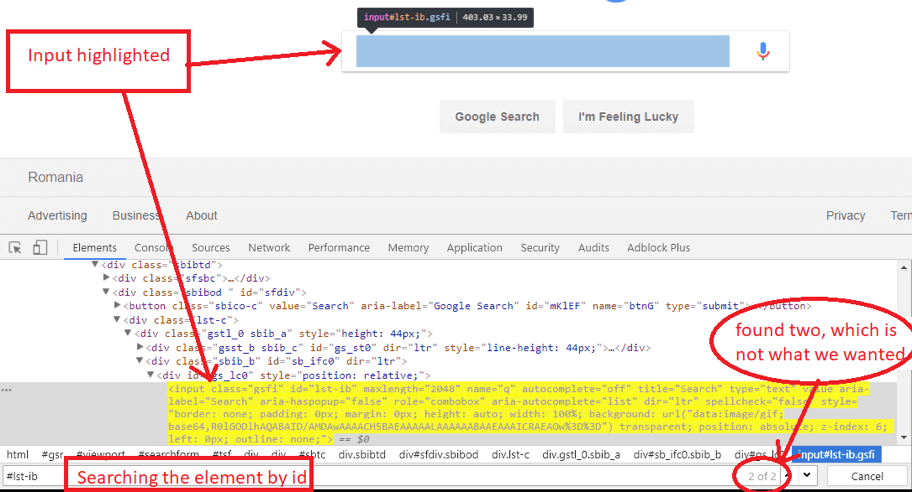
Task: Select #gsr in the breadcrumb bar
Action: coord(52,455)
